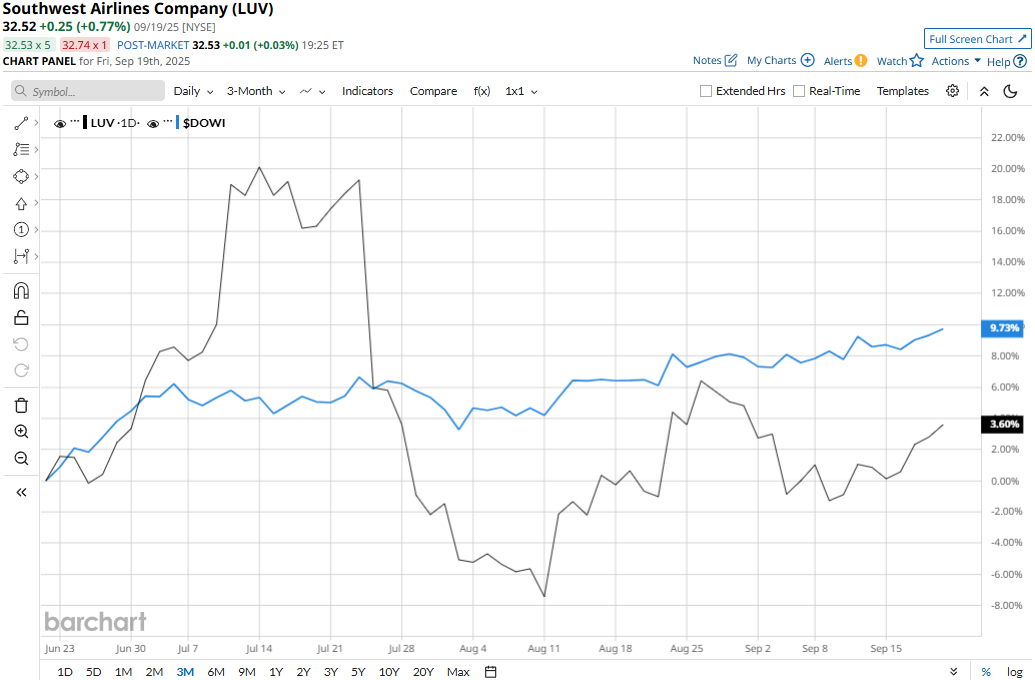The width and height of the screenshot is (1035, 680).
Task: Select the price range measure tool
Action: [21, 255]
